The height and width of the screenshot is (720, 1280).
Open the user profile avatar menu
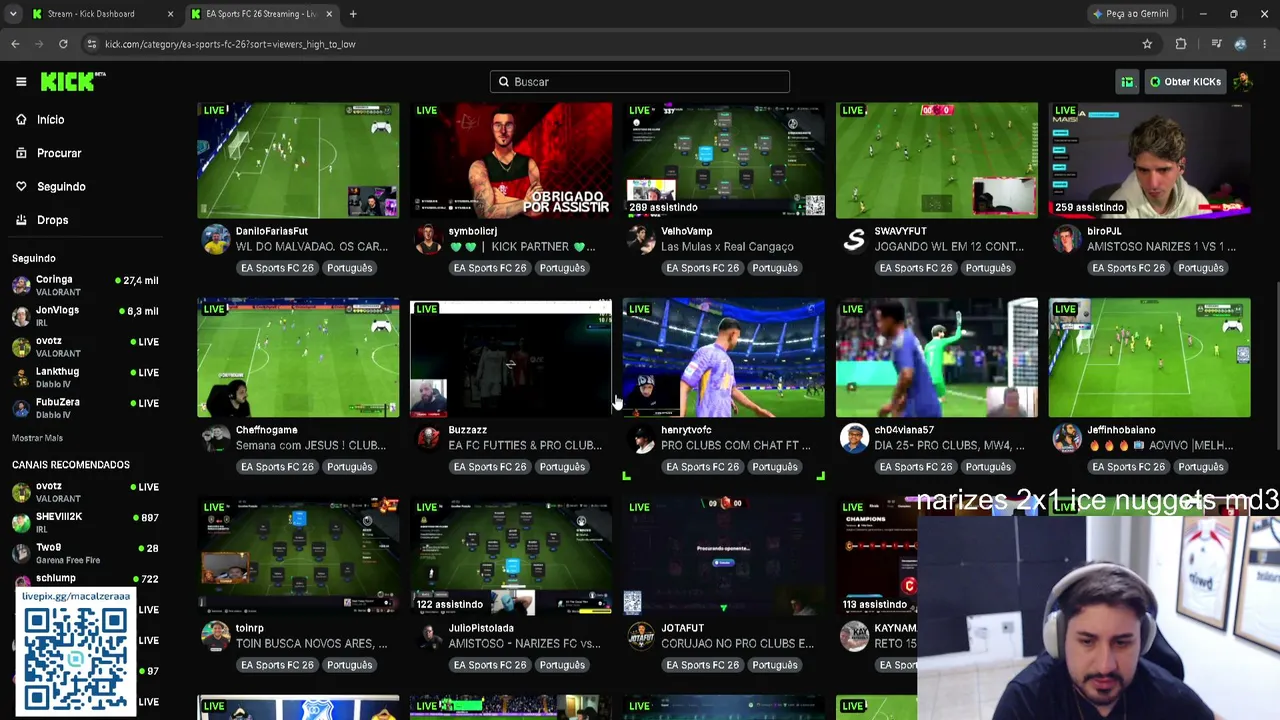click(x=1243, y=82)
